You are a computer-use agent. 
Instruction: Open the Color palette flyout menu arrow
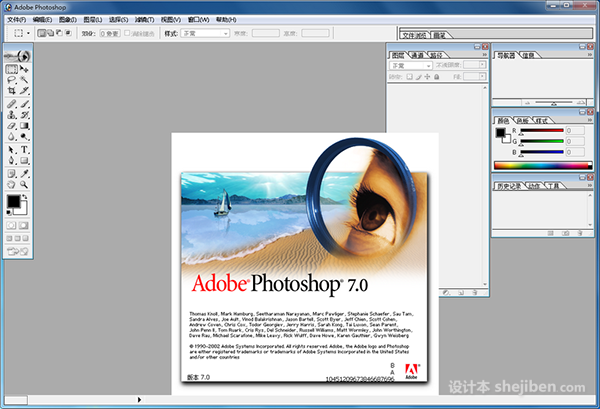[x=590, y=120]
